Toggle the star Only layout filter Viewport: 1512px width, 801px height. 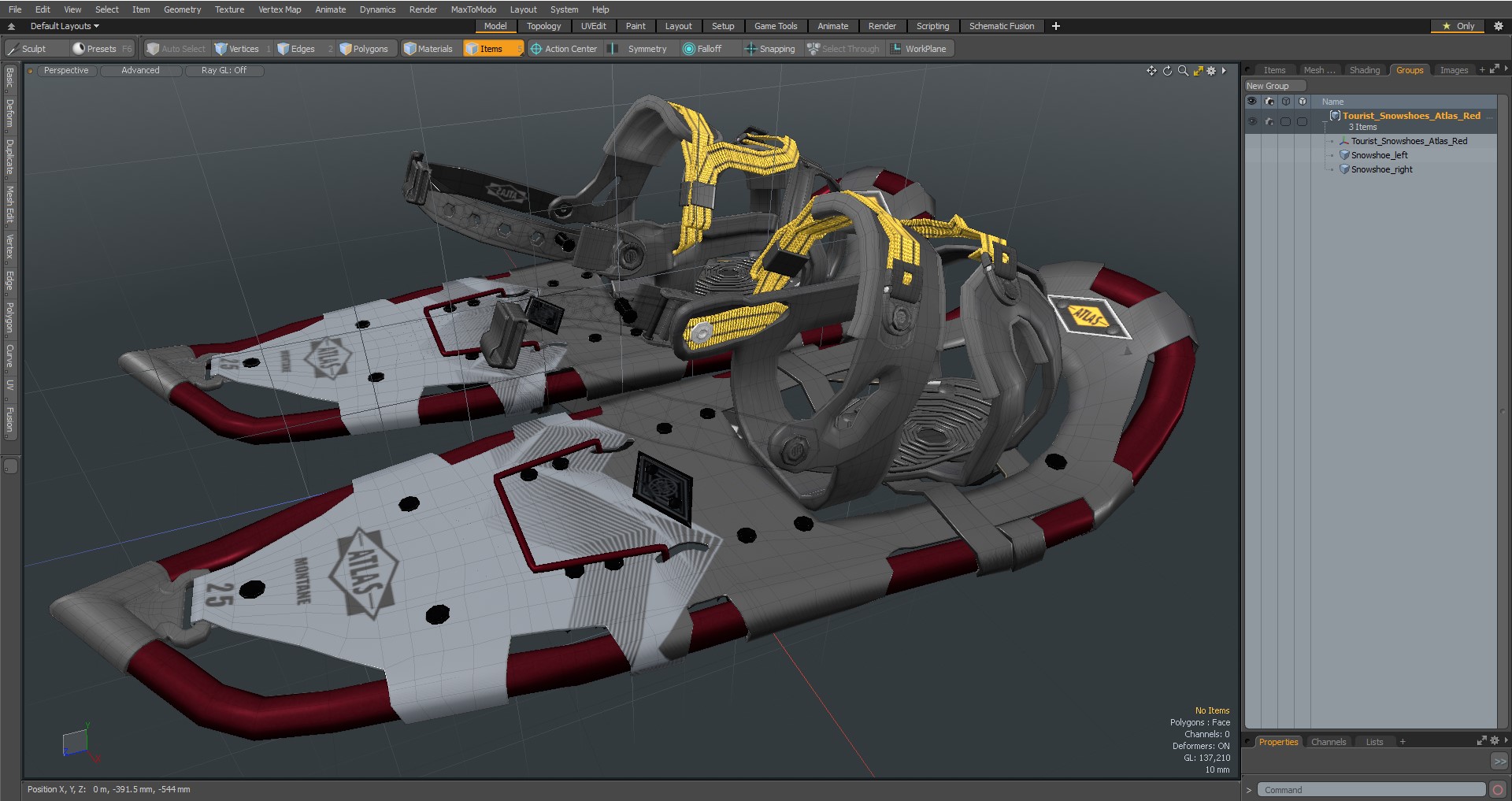1458,26
